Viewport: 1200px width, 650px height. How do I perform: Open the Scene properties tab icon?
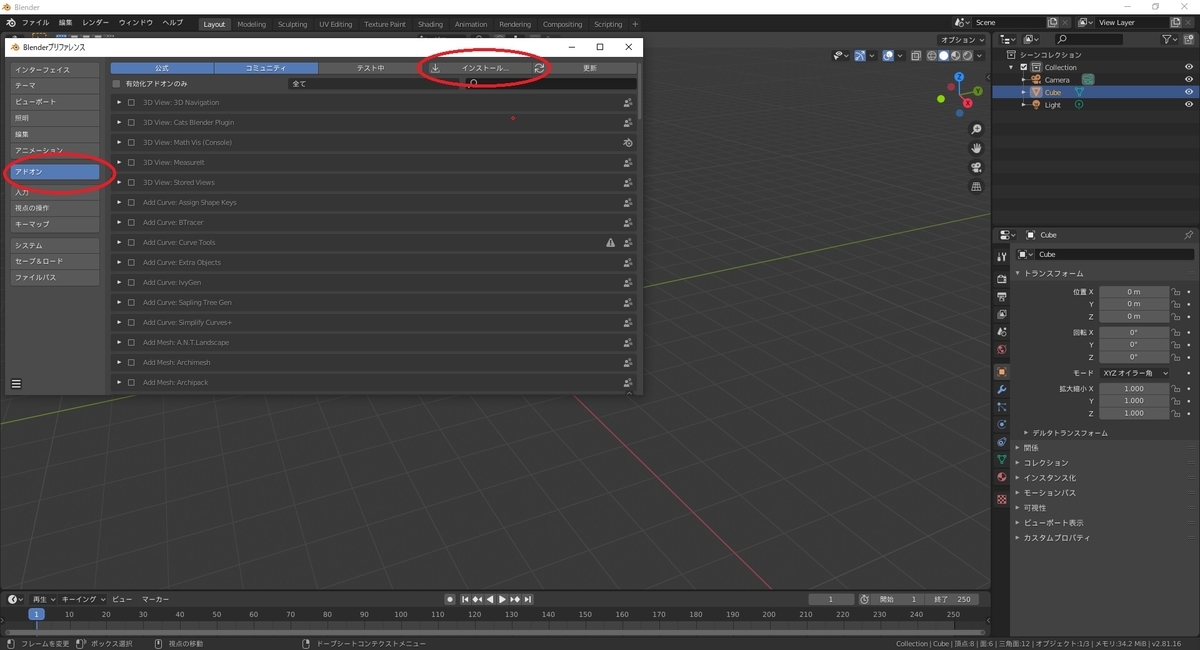[1001, 332]
